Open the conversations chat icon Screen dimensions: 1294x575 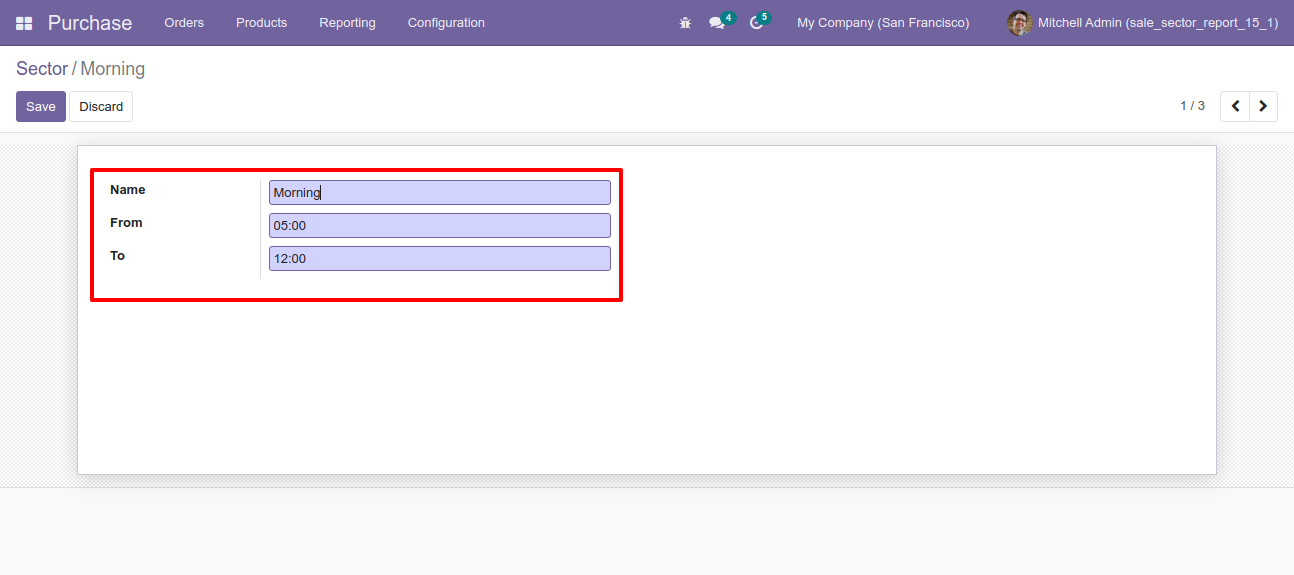click(716, 23)
